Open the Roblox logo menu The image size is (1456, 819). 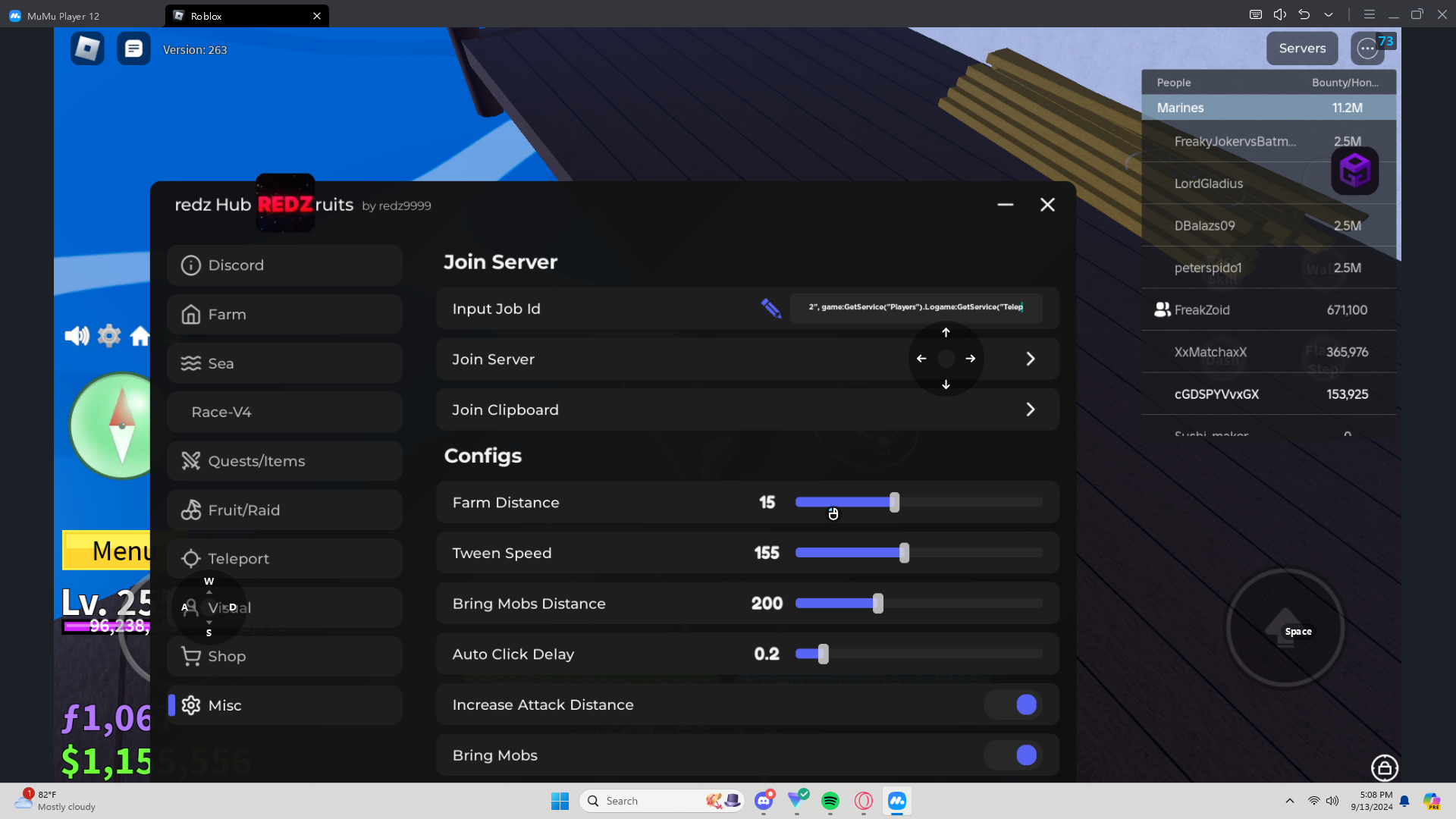coord(87,49)
